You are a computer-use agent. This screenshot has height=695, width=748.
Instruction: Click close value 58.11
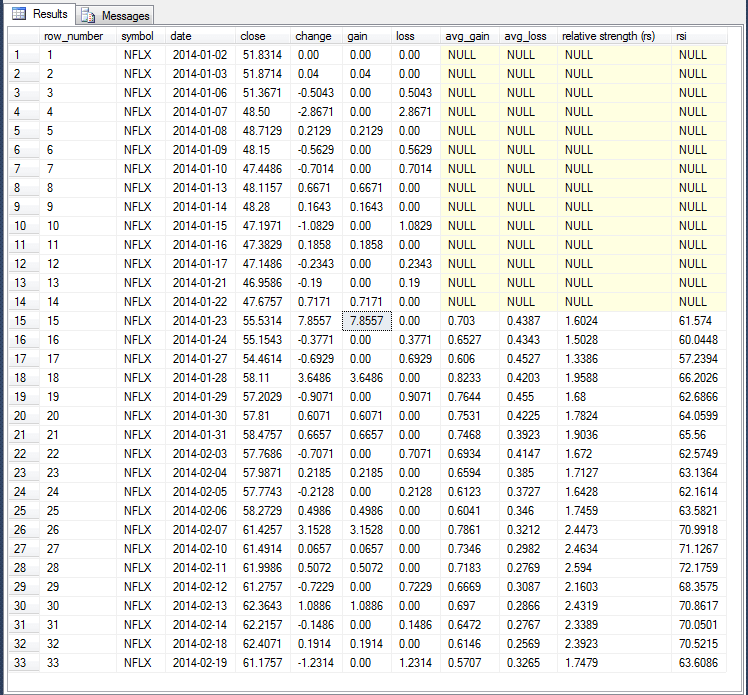(x=263, y=378)
